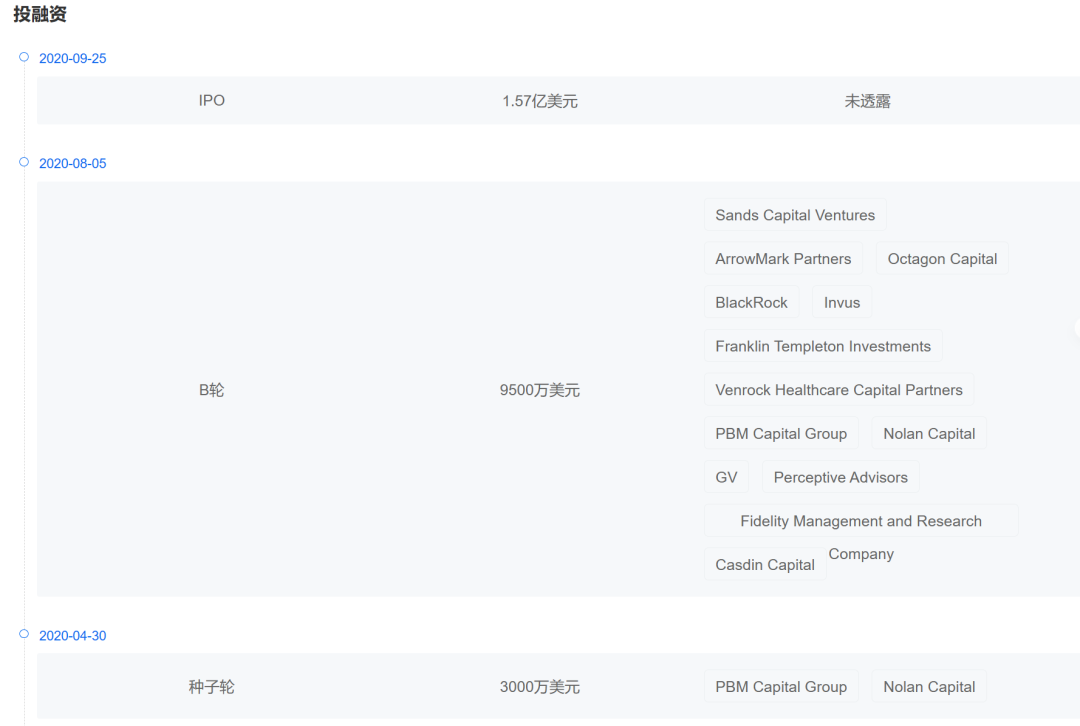1080x726 pixels.
Task: Click the BlackRock investor tag
Action: pyautogui.click(x=751, y=302)
